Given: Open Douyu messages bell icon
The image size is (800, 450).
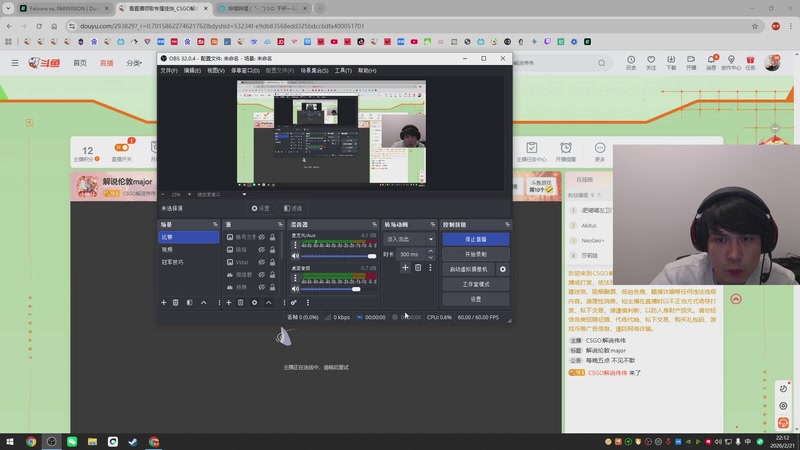Looking at the screenshot, I should [711, 63].
